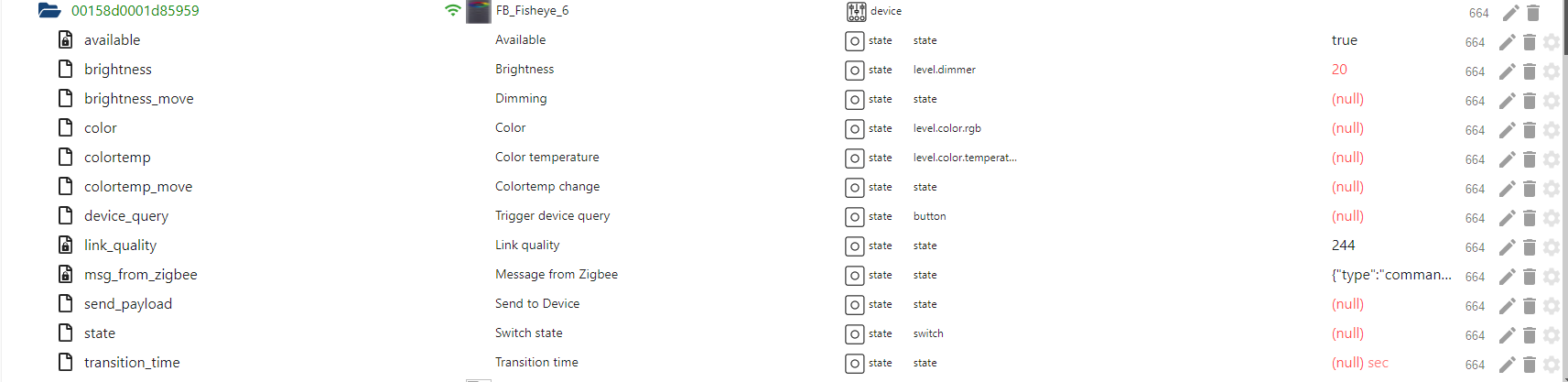
Task: Click the null value of Switch state
Action: (1347, 333)
